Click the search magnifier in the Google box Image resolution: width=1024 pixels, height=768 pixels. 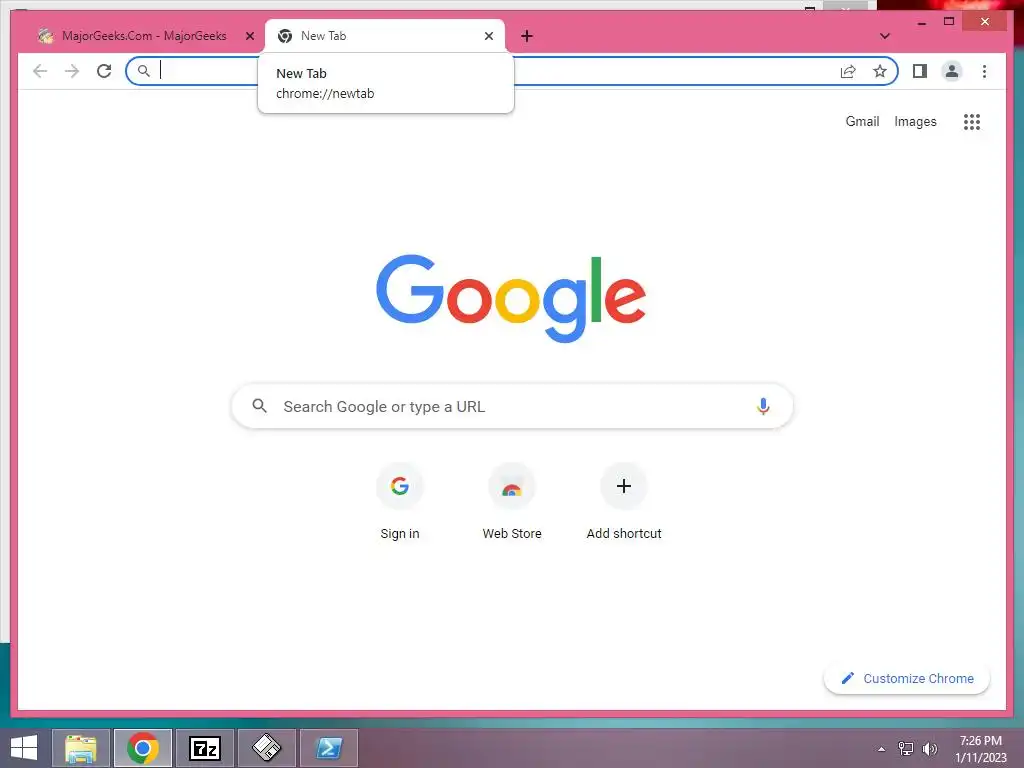[x=259, y=406]
